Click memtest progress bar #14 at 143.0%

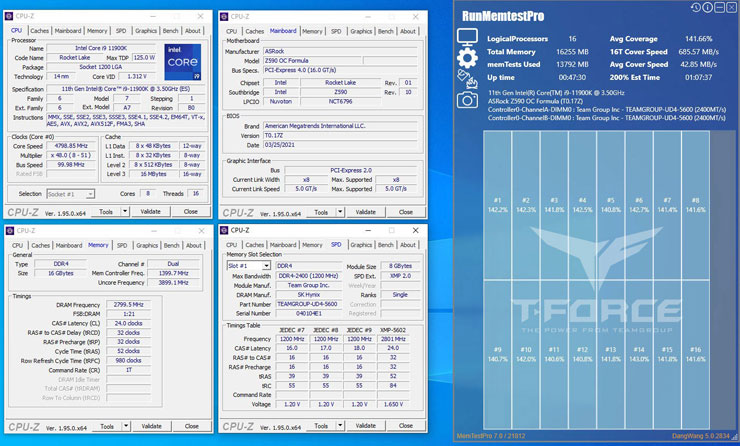(x=639, y=354)
